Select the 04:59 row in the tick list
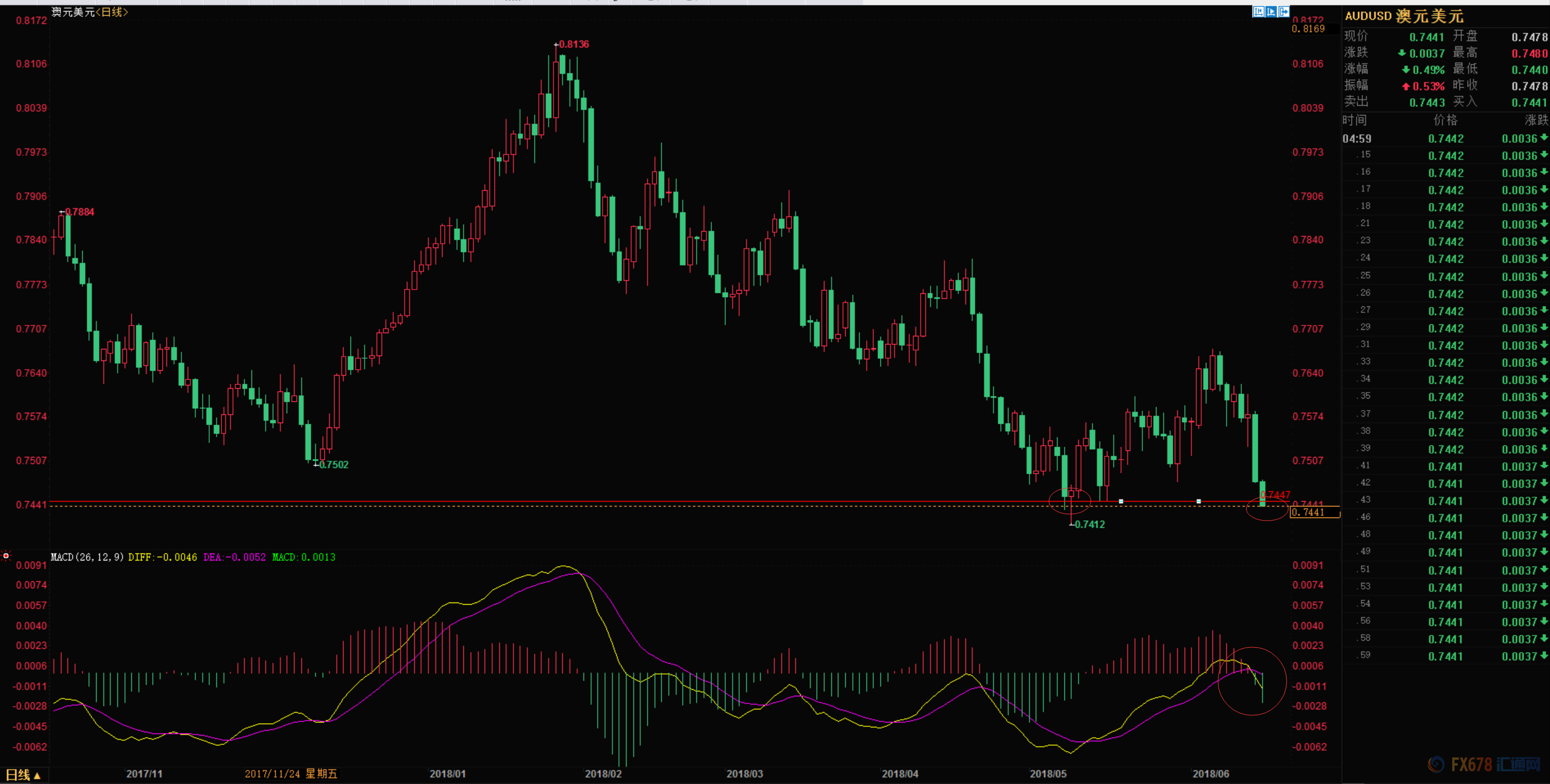The image size is (1550, 784). 1444,139
